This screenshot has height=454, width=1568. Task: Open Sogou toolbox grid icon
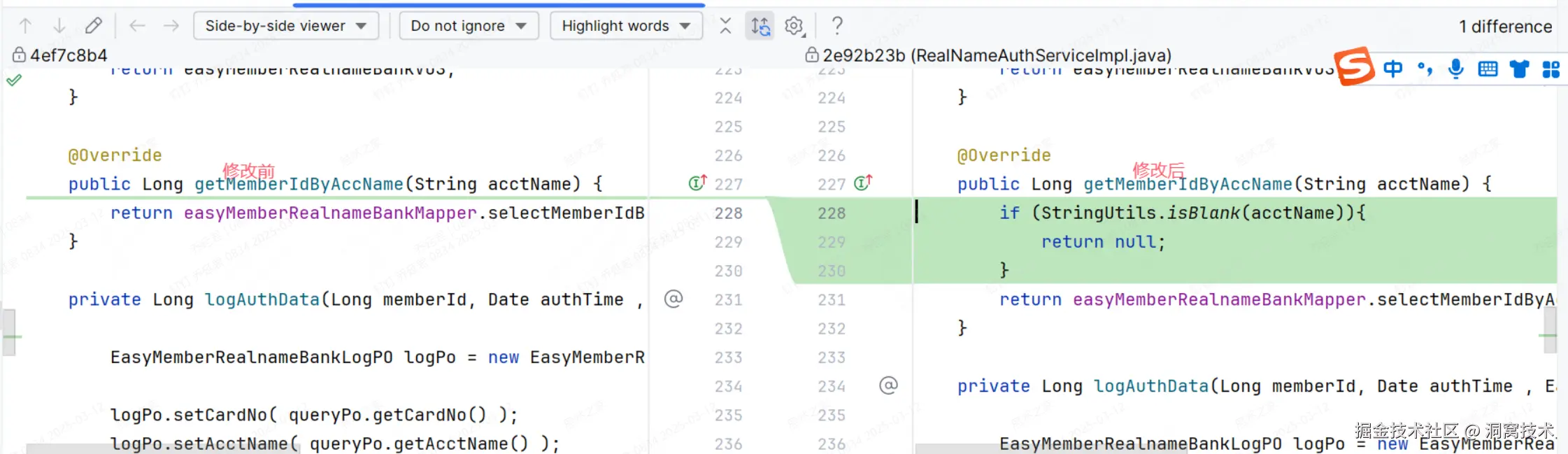[1551, 69]
